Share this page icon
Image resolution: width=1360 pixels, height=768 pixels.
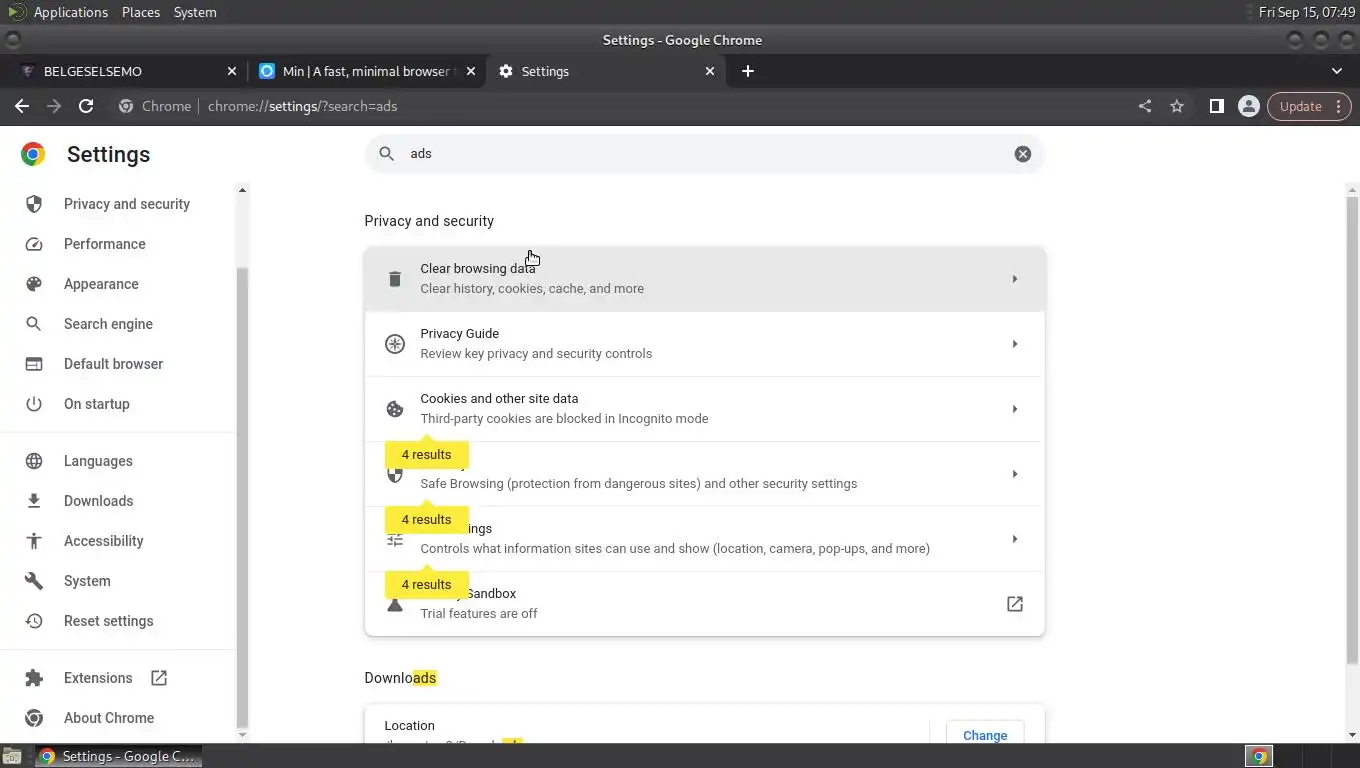pyautogui.click(x=1145, y=106)
